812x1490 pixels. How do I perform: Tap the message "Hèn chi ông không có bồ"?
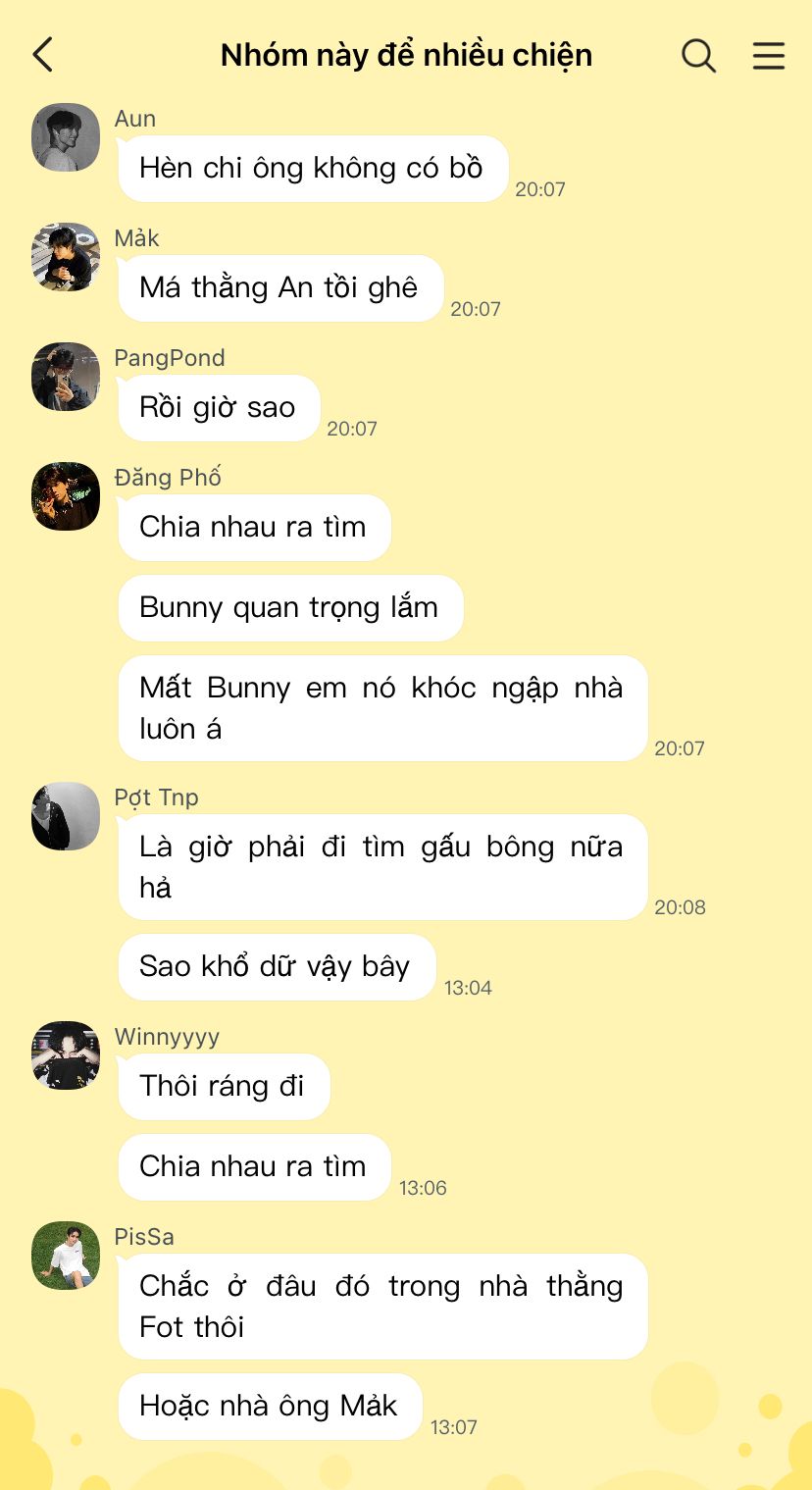pos(313,169)
